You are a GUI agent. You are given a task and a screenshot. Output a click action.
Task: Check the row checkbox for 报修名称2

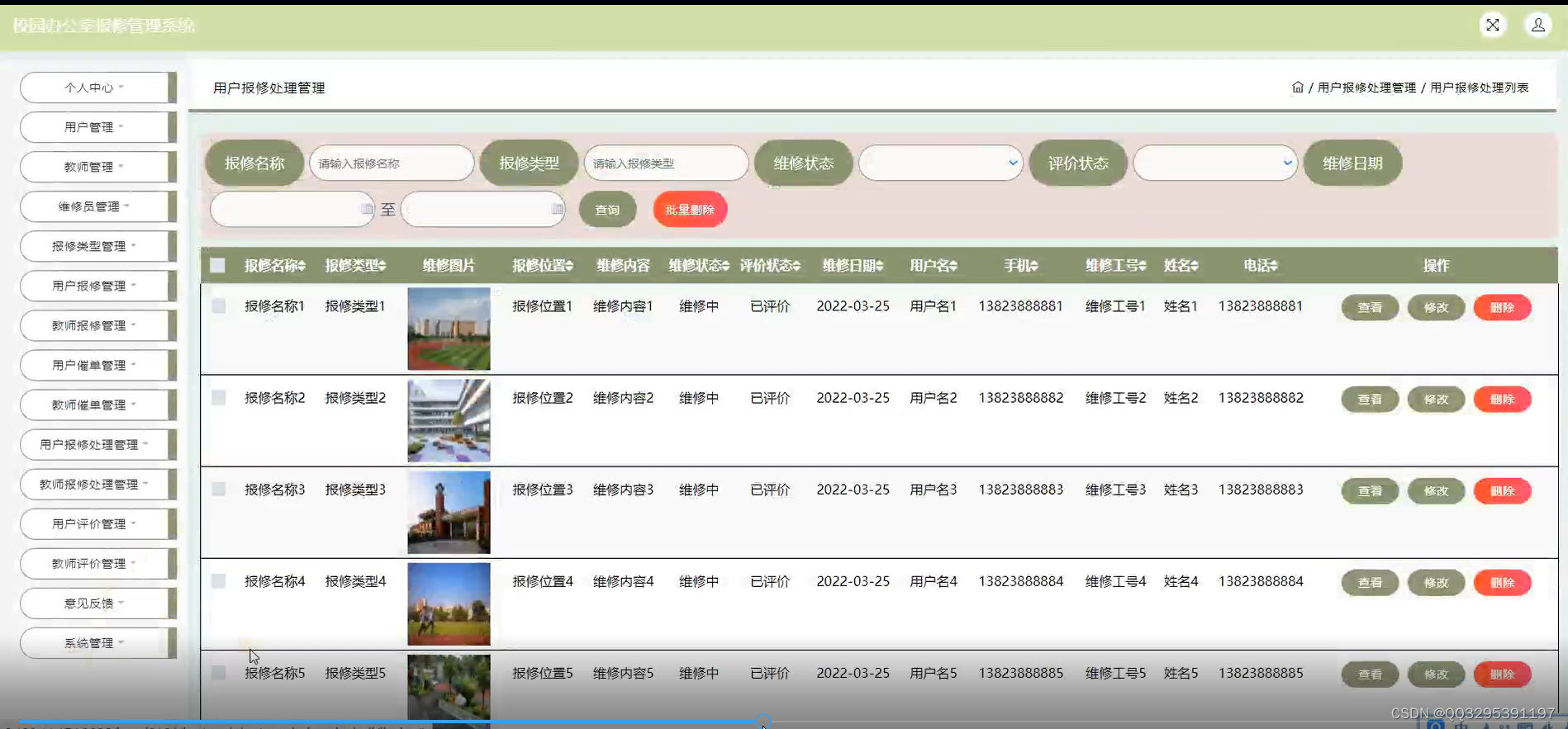point(218,397)
